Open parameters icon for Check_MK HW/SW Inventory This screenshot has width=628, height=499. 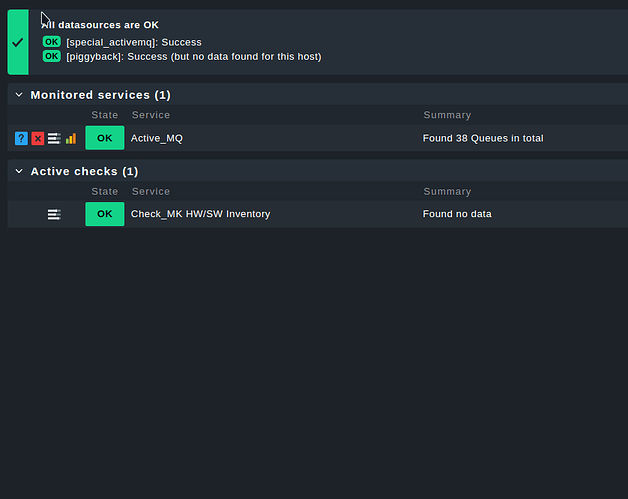(x=54, y=214)
